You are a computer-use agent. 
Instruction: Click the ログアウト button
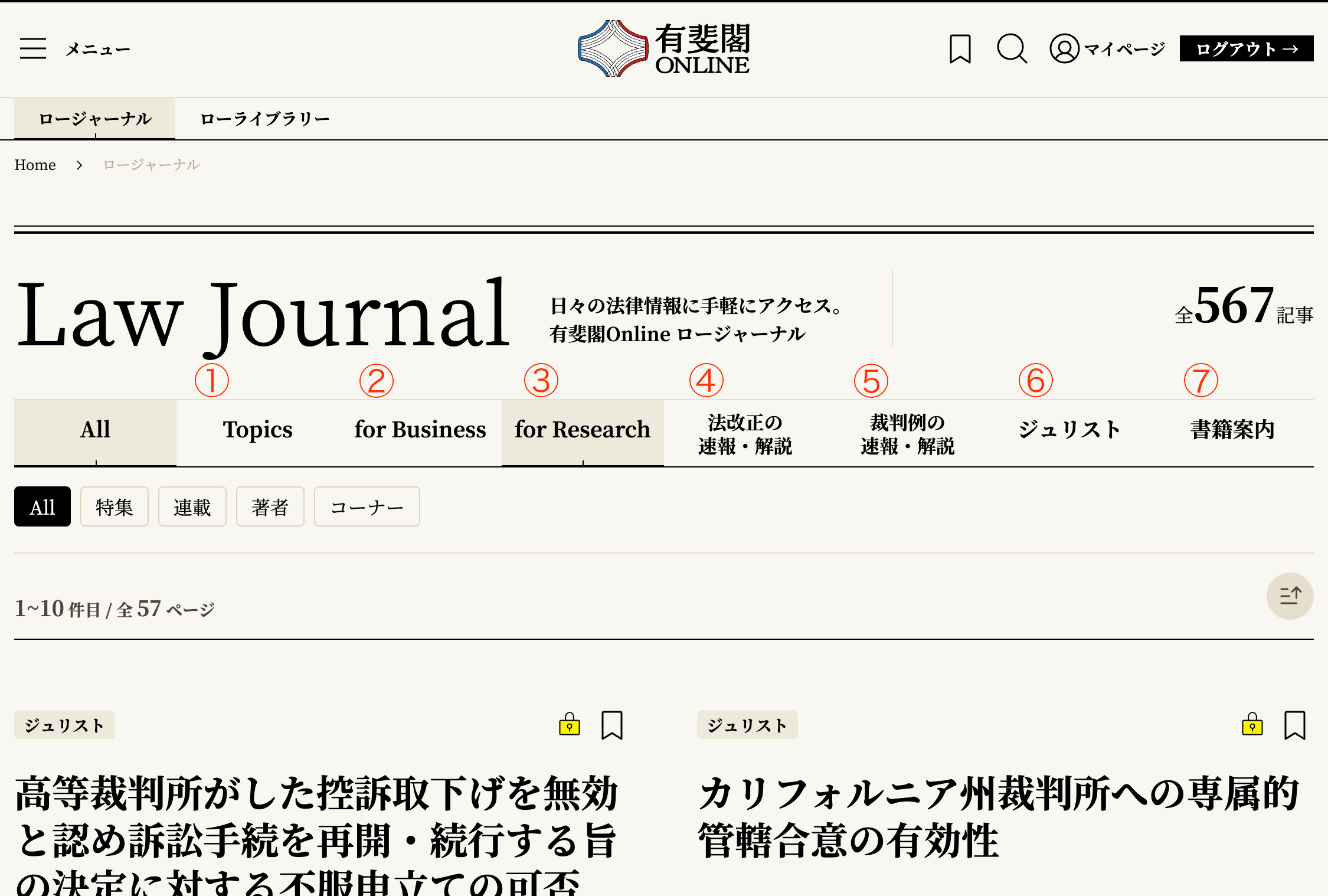pos(1246,48)
